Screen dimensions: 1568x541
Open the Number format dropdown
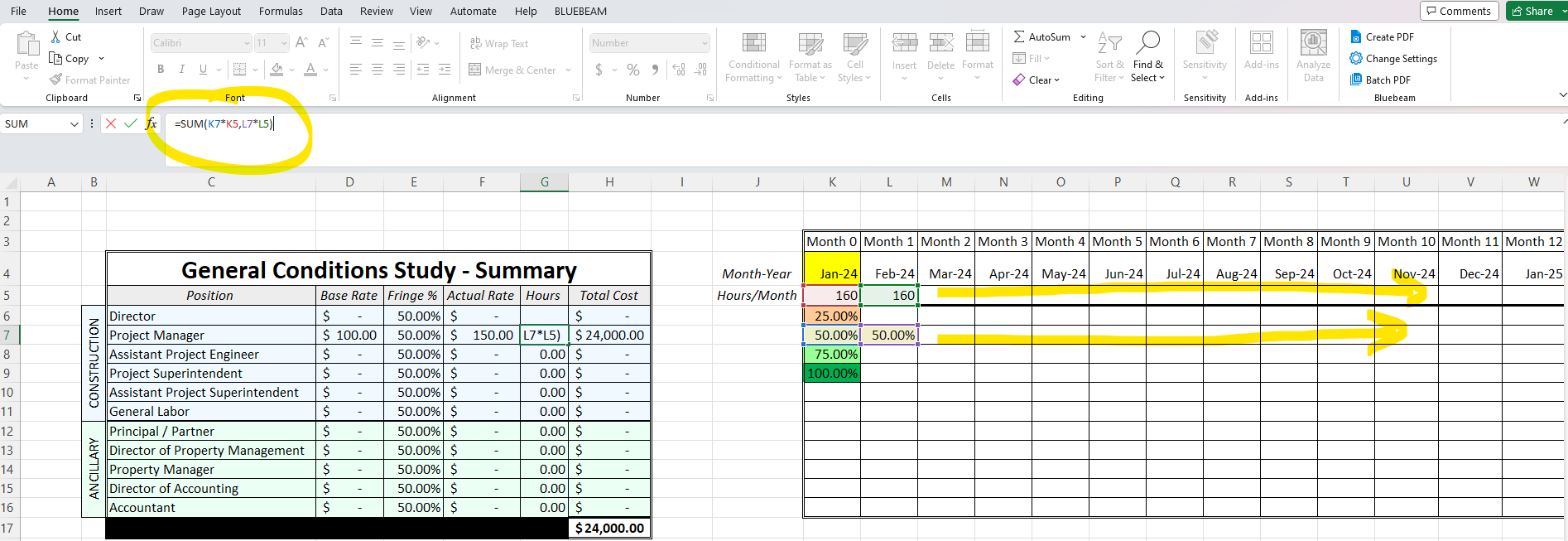[x=705, y=43]
